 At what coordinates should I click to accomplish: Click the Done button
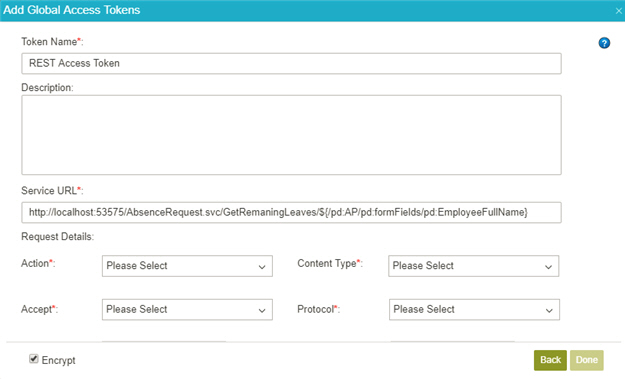pos(587,360)
